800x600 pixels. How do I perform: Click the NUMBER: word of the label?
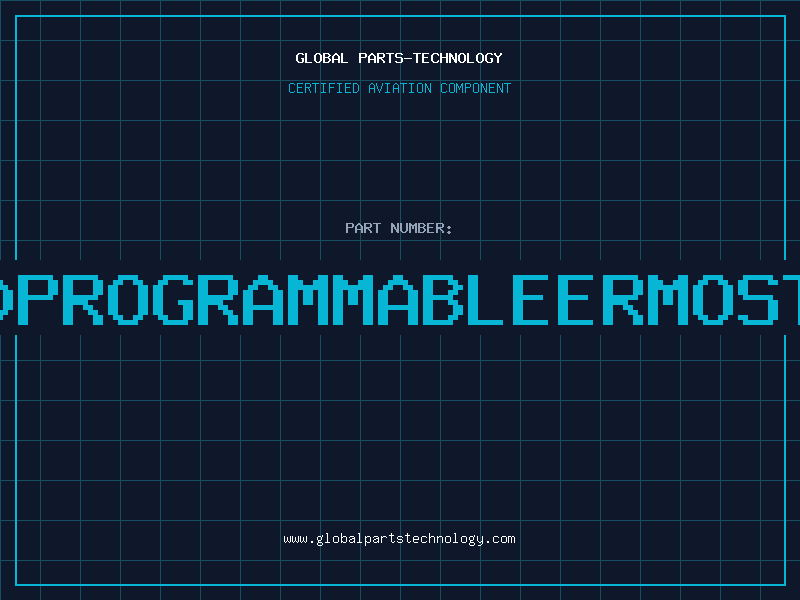point(421,228)
